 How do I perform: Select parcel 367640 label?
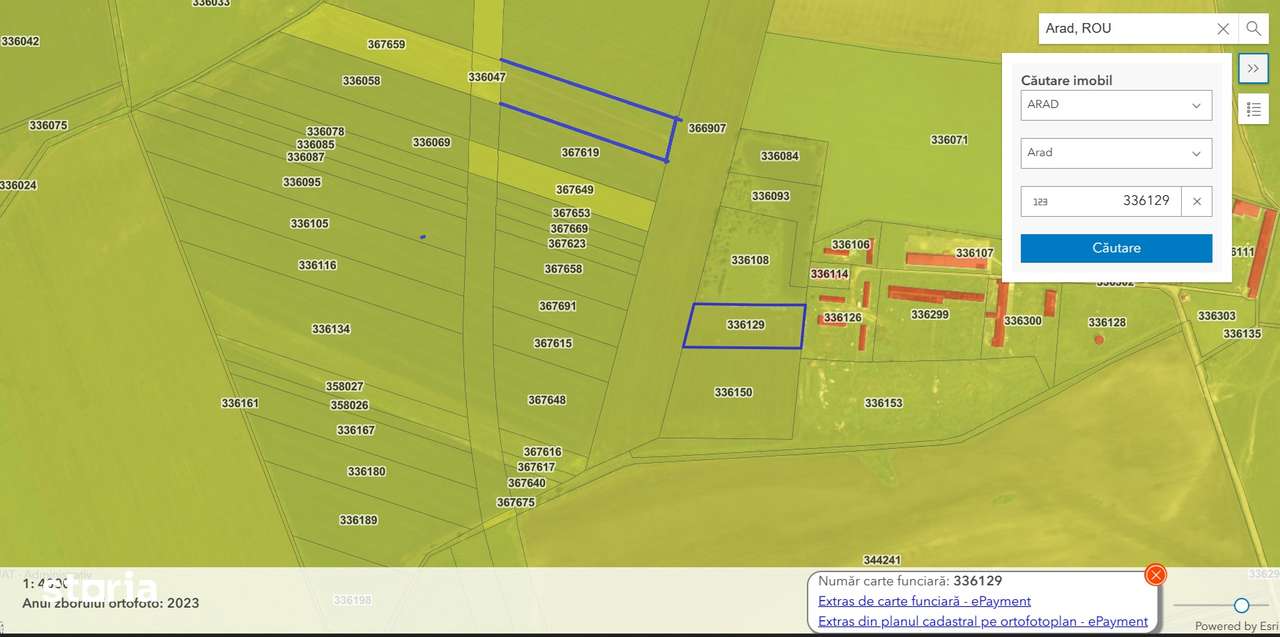pos(527,483)
